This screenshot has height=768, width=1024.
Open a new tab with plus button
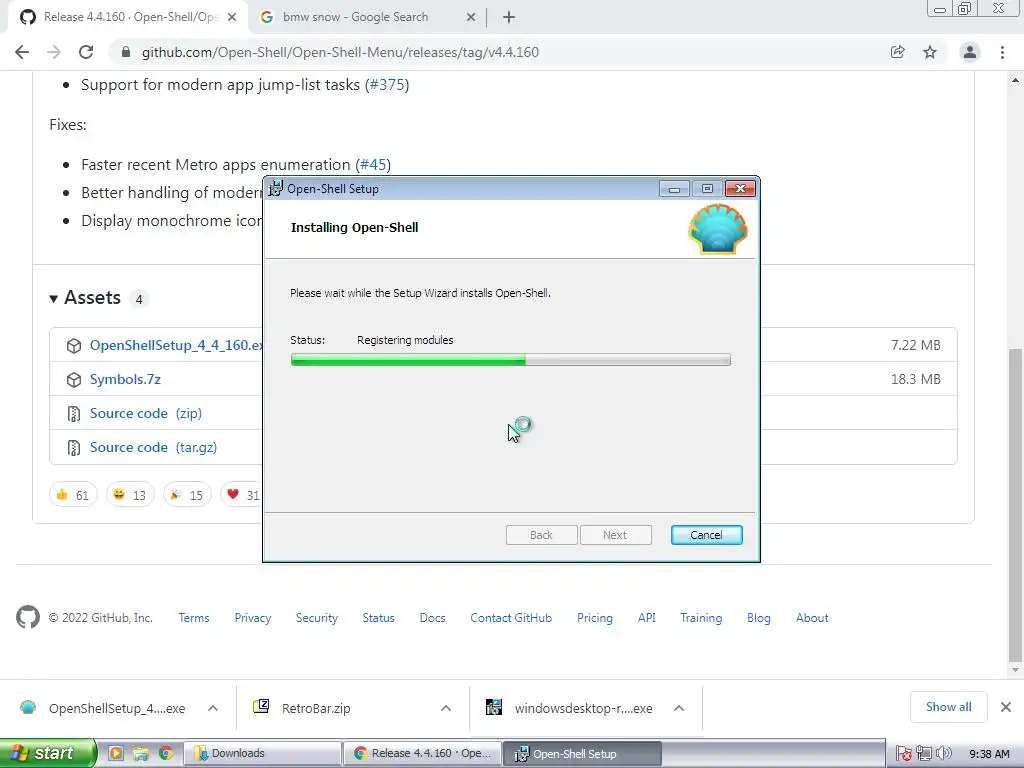click(509, 17)
